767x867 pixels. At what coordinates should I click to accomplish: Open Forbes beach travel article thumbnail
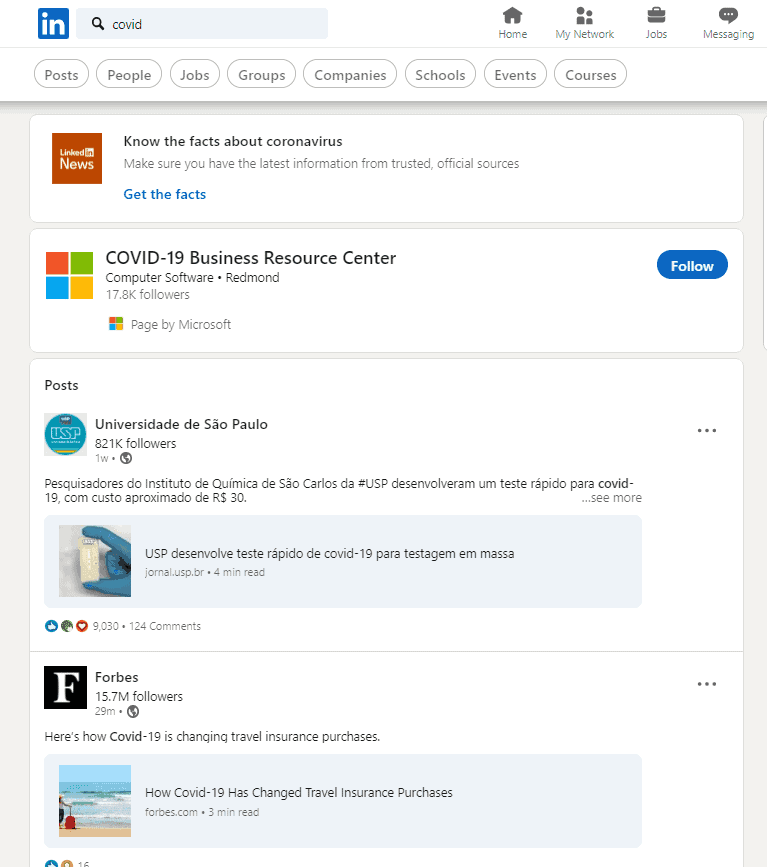coord(95,801)
